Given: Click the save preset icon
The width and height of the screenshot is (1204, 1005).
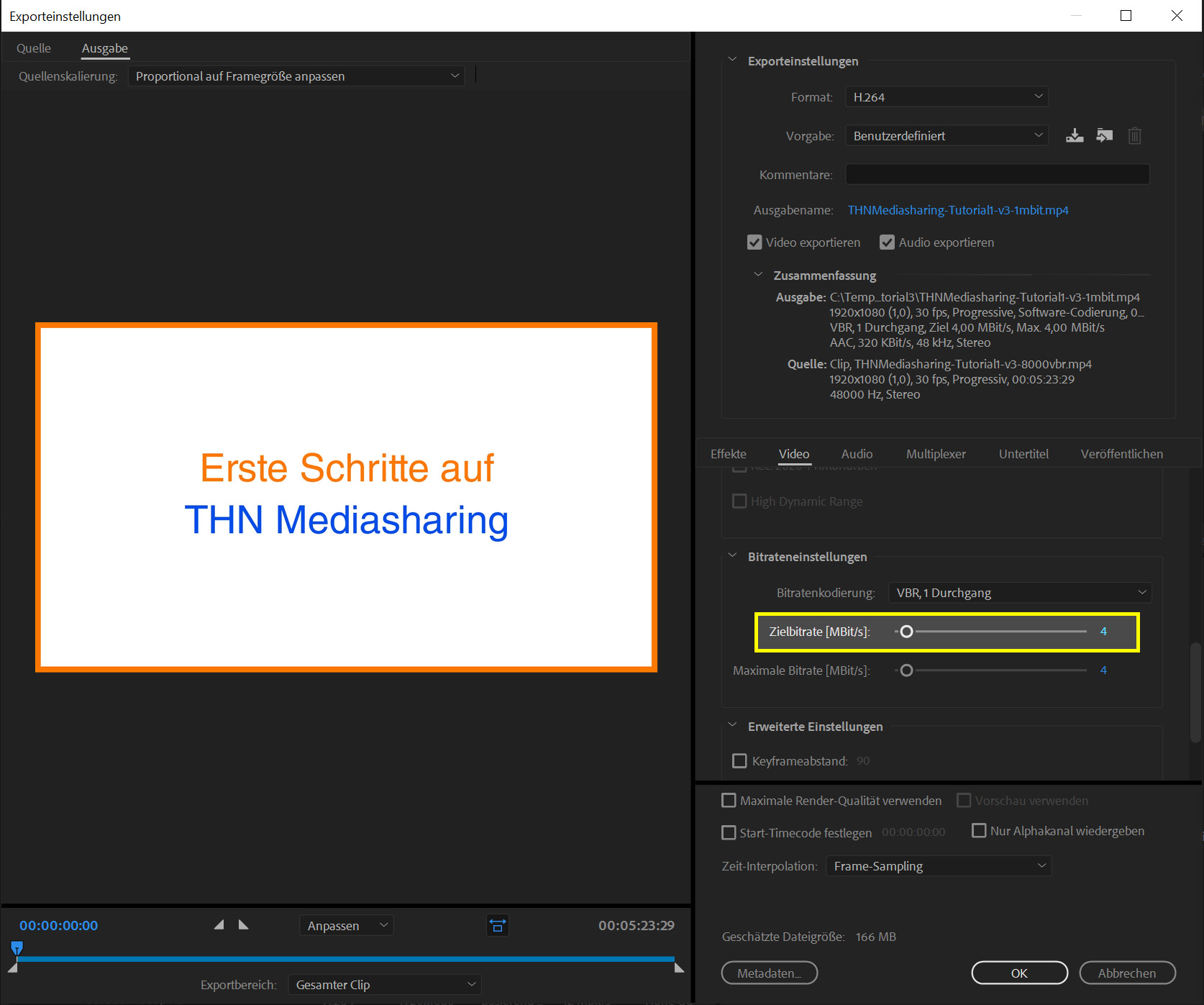Looking at the screenshot, I should pyautogui.click(x=1075, y=135).
